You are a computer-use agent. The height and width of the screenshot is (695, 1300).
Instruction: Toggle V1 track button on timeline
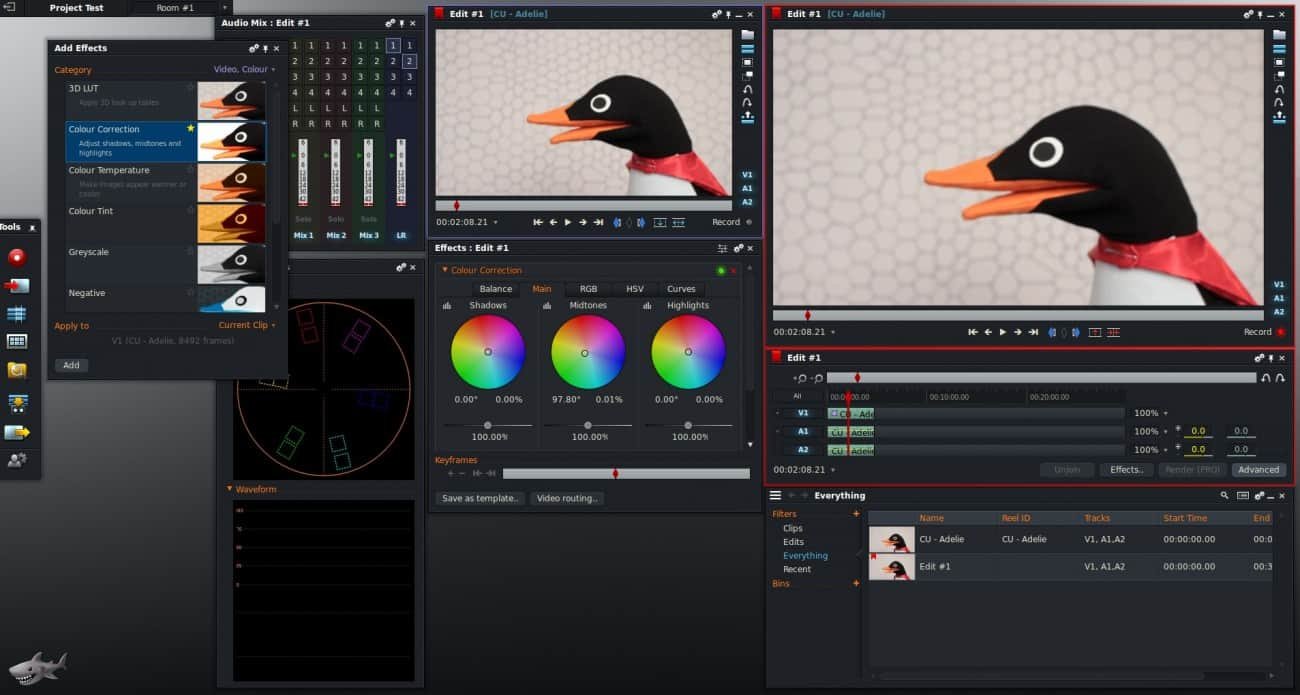[x=803, y=413]
